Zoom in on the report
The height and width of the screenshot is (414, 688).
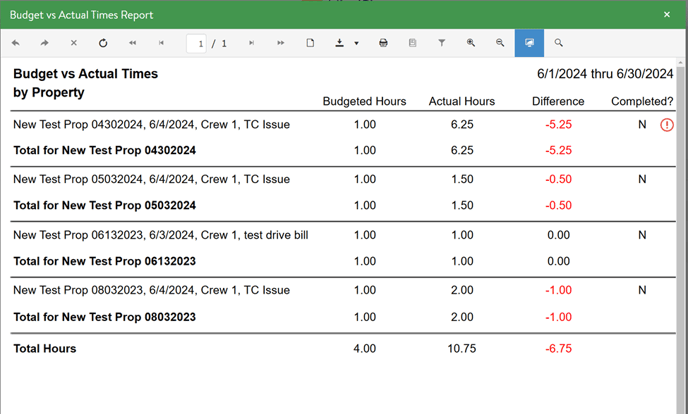[x=471, y=44]
